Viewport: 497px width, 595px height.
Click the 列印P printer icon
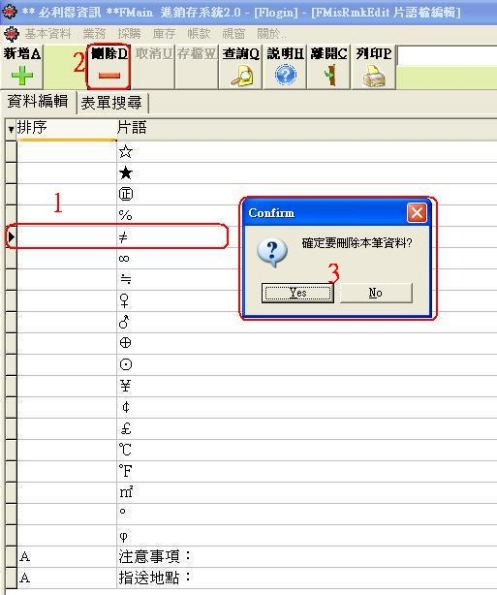click(374, 76)
